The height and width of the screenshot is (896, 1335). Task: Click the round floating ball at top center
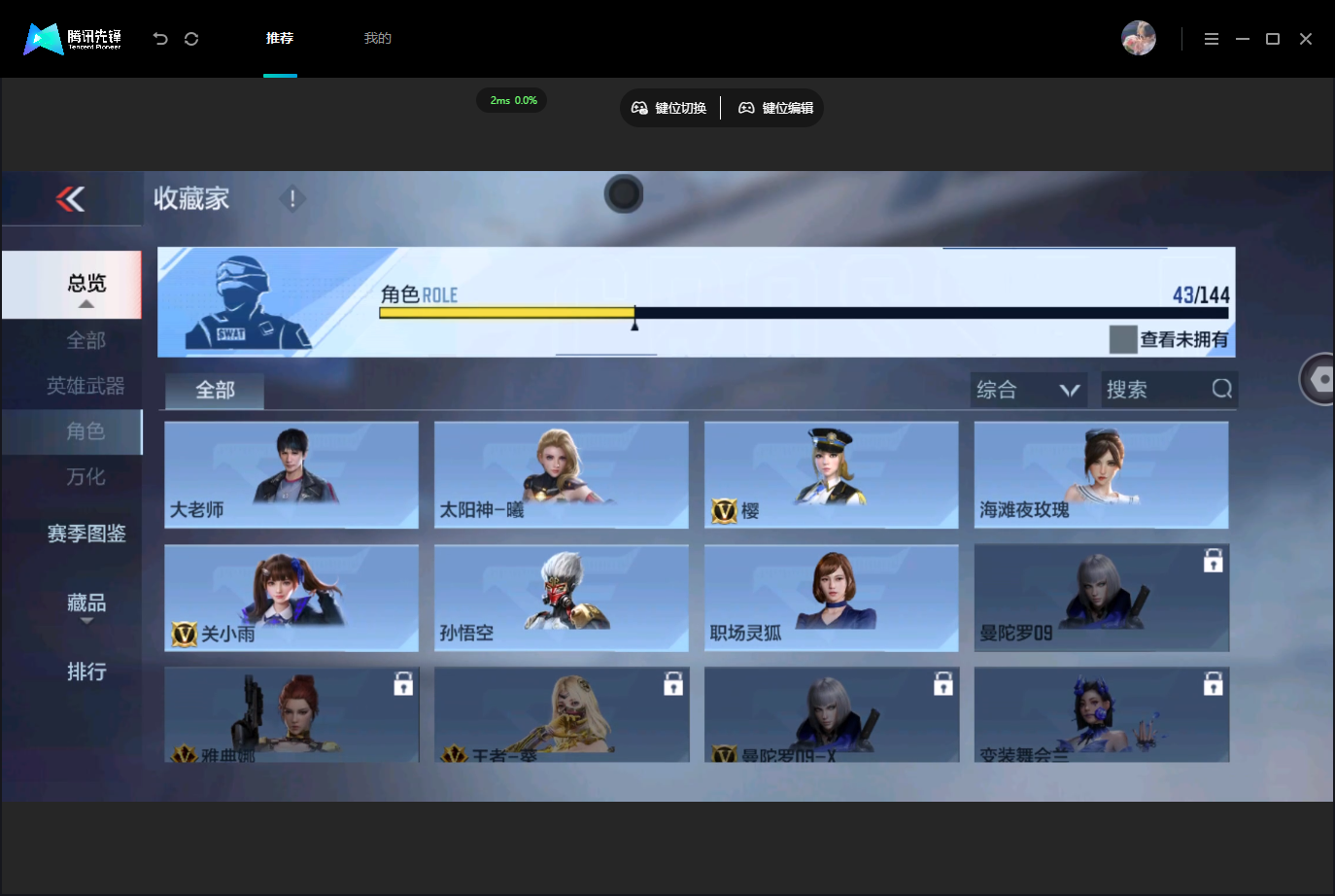[x=624, y=194]
